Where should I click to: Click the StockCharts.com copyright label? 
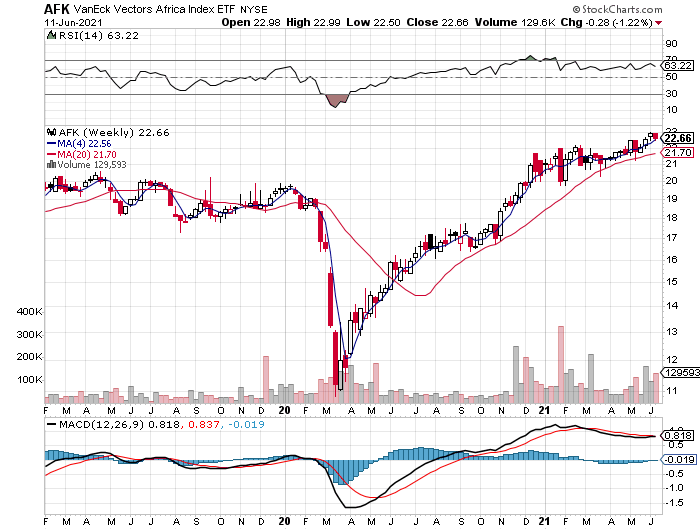(617, 9)
